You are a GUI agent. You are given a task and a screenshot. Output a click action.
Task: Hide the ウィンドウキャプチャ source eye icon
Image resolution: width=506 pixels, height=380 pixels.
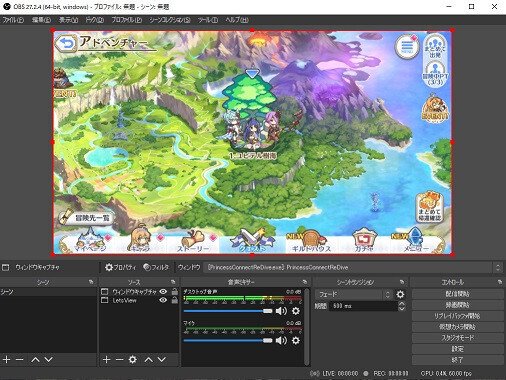click(x=163, y=292)
